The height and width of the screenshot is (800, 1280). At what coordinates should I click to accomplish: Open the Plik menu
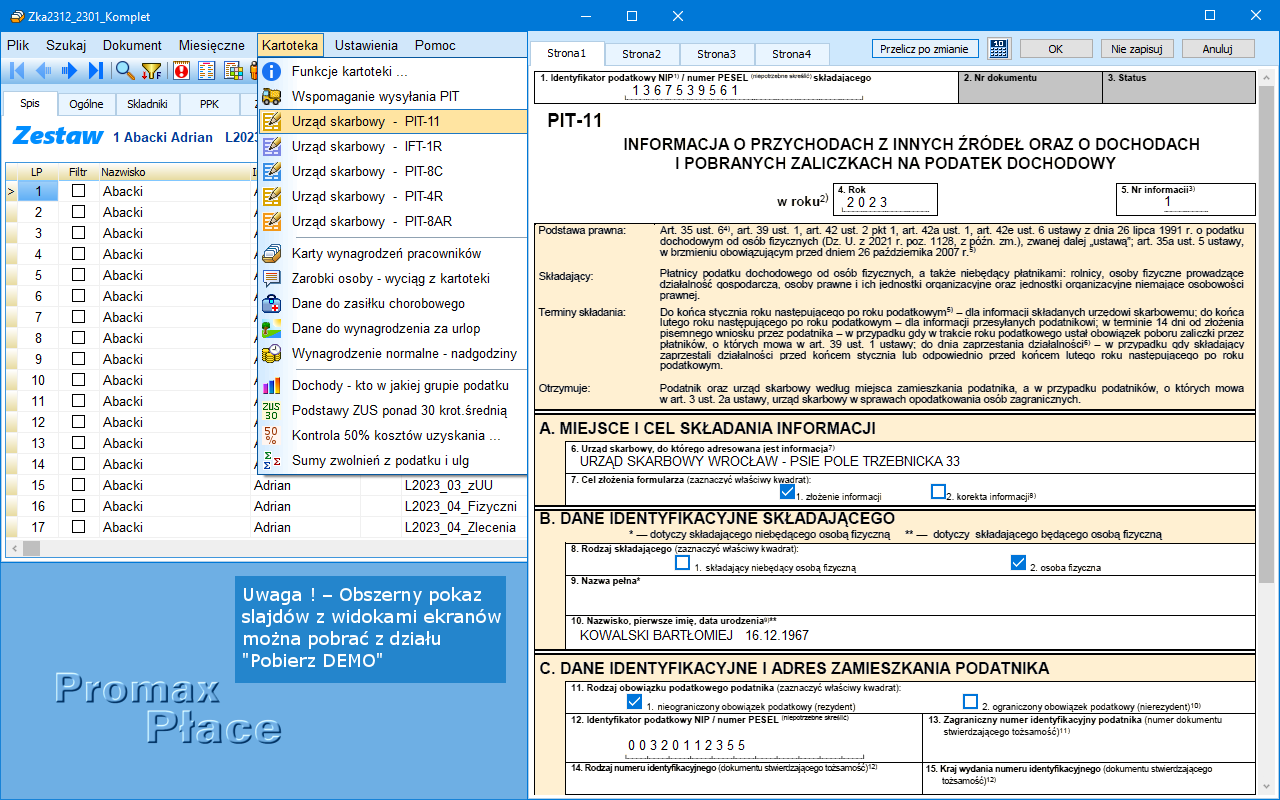point(18,45)
